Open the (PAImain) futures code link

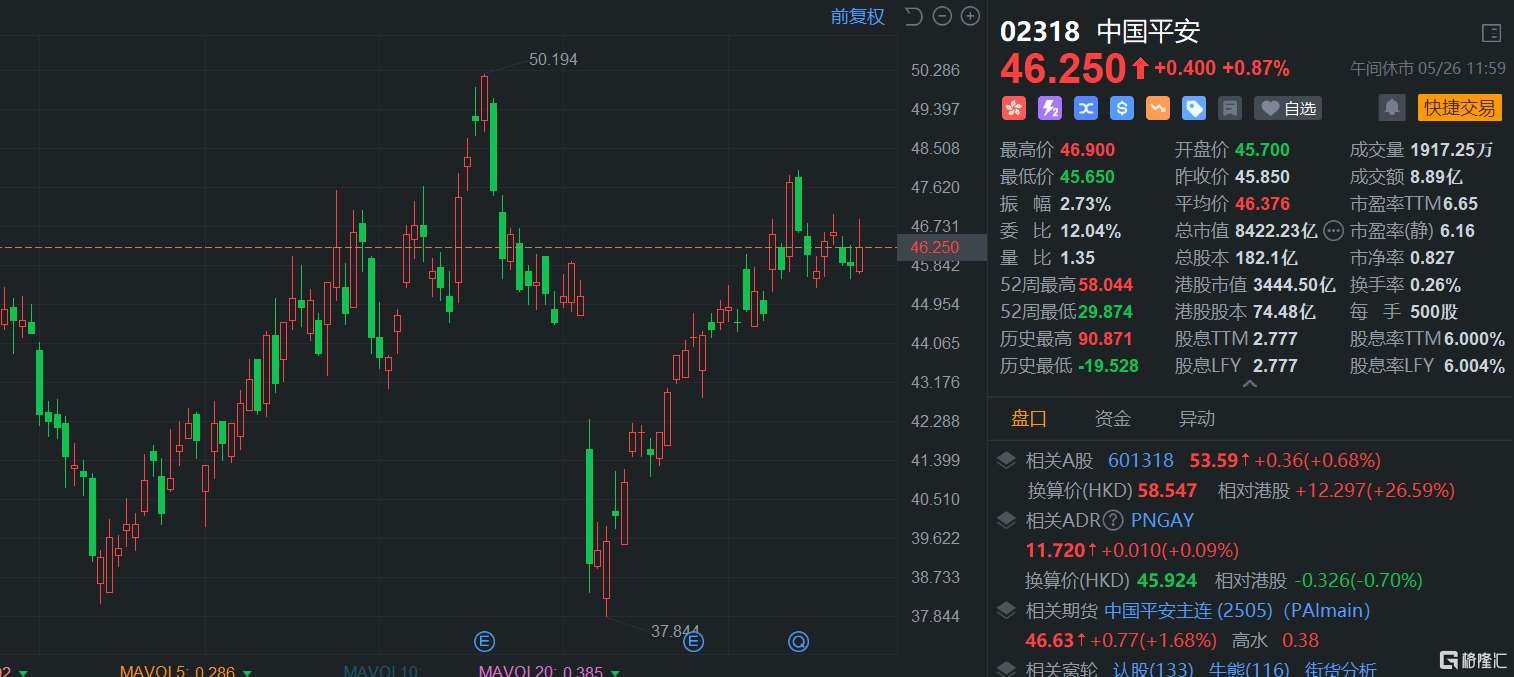[x=1326, y=610]
